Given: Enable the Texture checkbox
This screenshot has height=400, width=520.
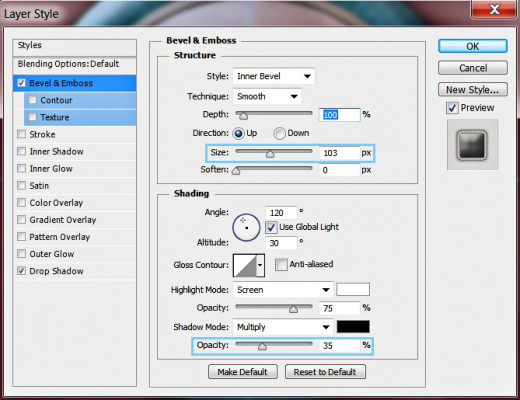Looking at the screenshot, I should [x=32, y=117].
